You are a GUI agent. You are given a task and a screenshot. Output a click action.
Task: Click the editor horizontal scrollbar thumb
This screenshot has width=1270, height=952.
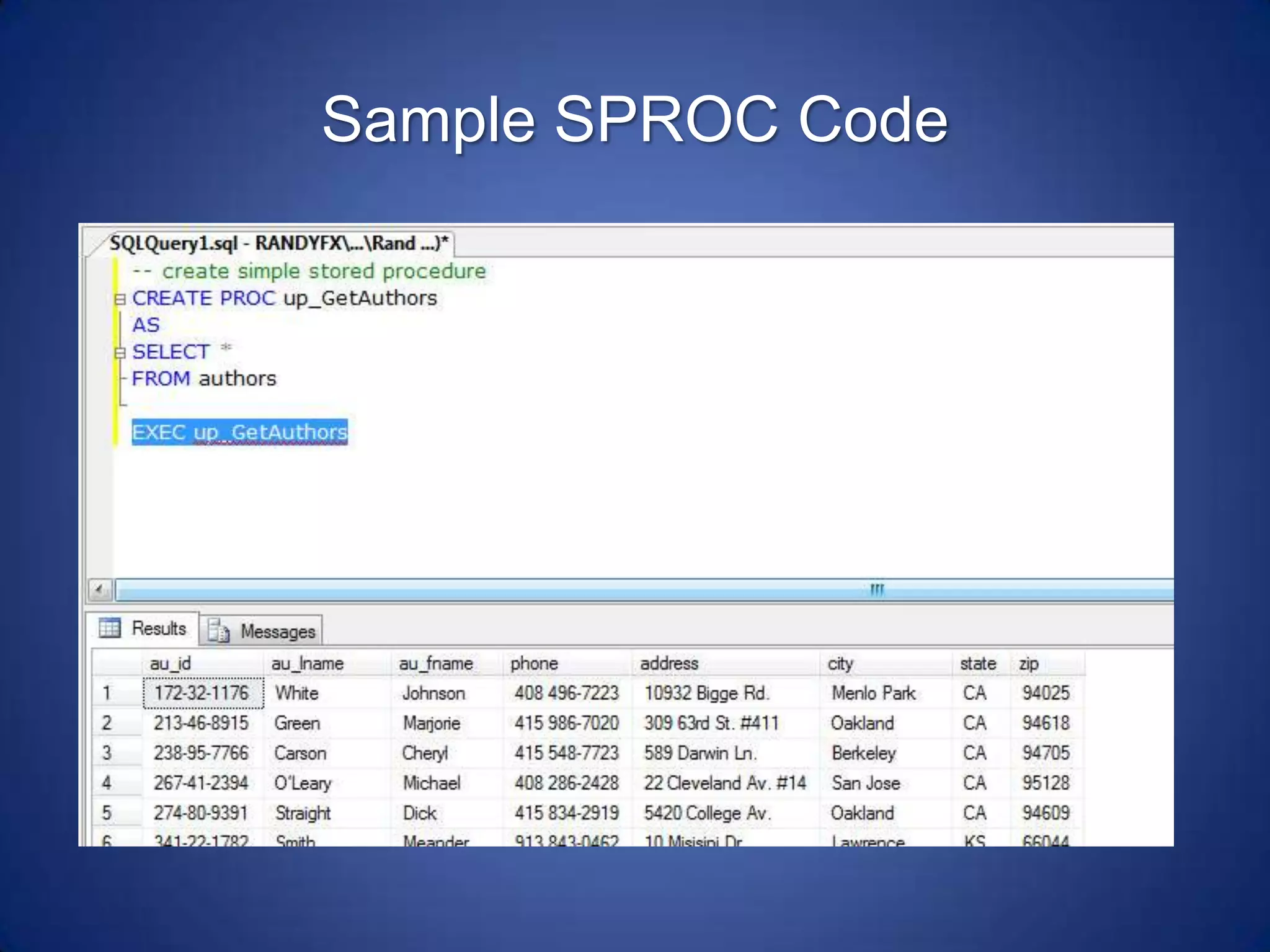tap(644, 590)
